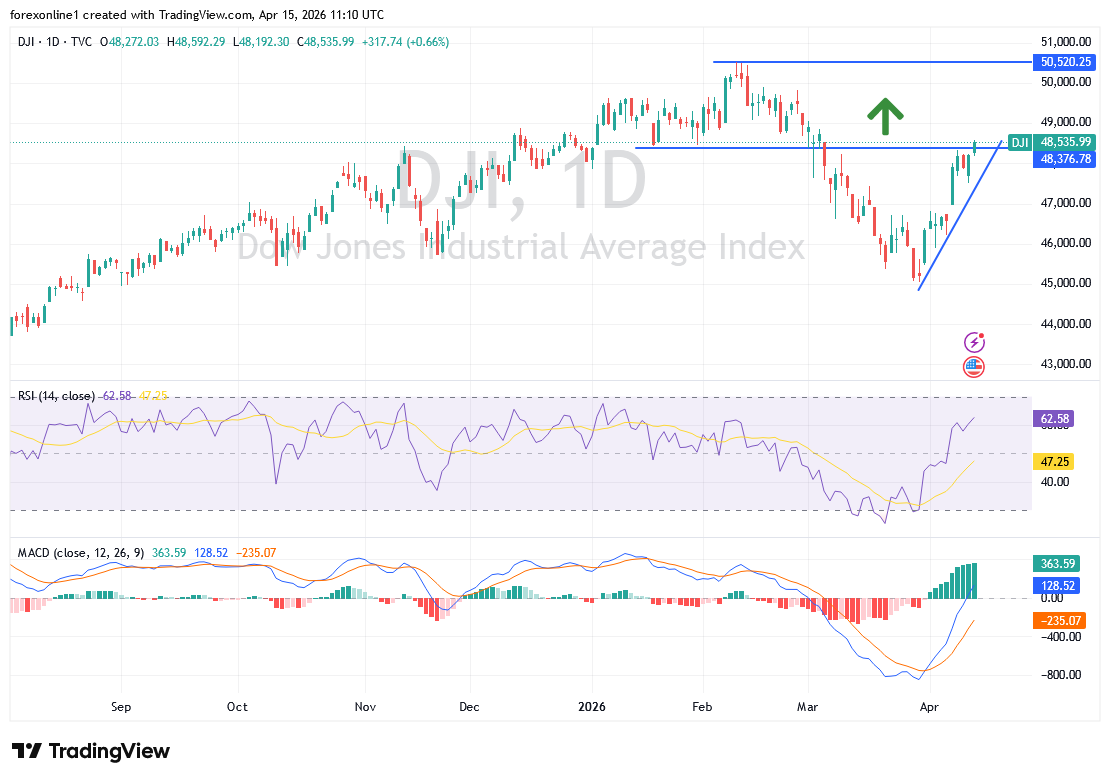
Task: Click the purple lightning event icon
Action: coord(974,343)
